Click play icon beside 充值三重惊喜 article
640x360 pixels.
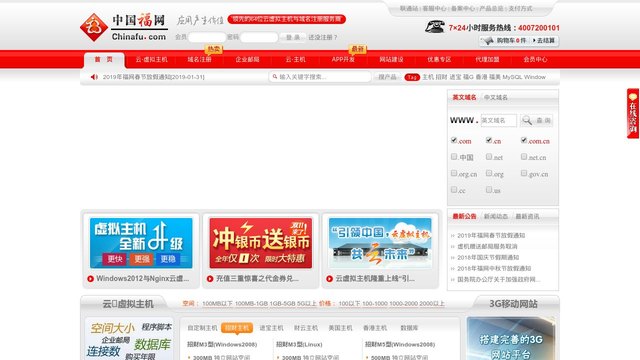[x=210, y=279]
